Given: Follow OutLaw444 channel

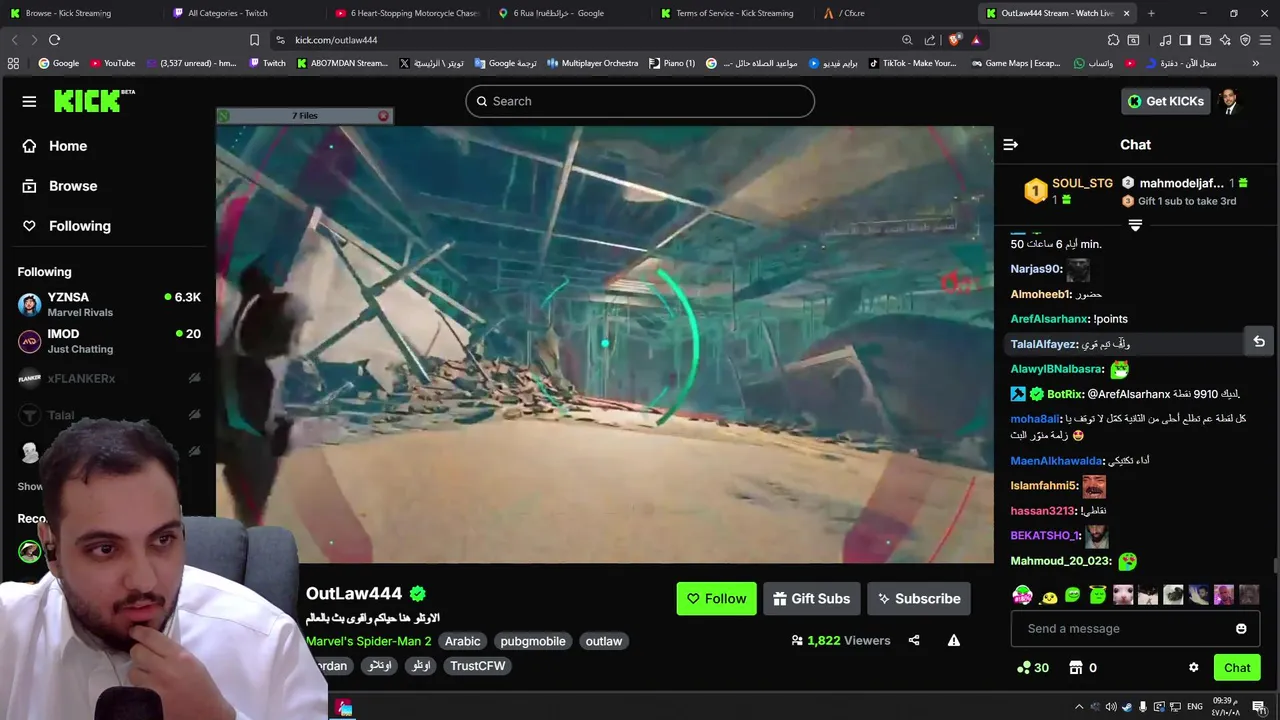Looking at the screenshot, I should point(716,599).
